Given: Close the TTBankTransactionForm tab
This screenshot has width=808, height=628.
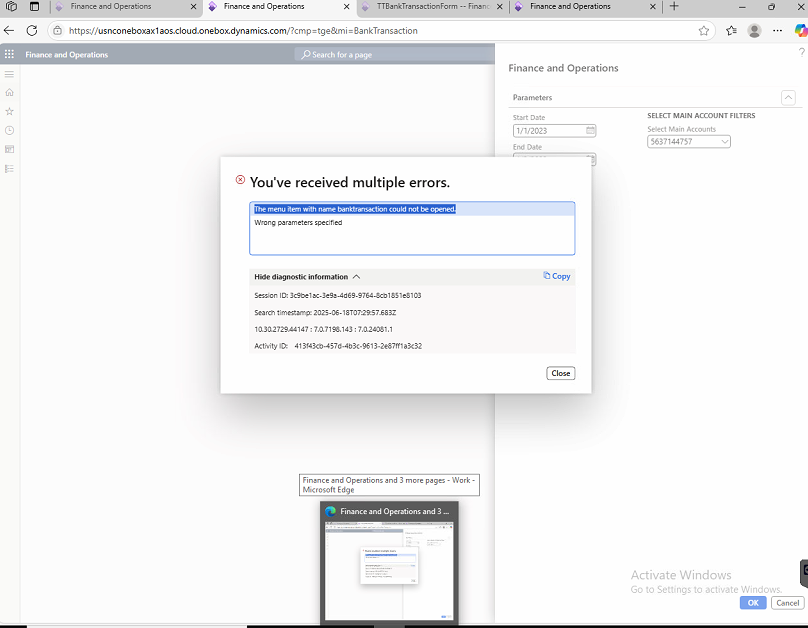Looking at the screenshot, I should [499, 7].
